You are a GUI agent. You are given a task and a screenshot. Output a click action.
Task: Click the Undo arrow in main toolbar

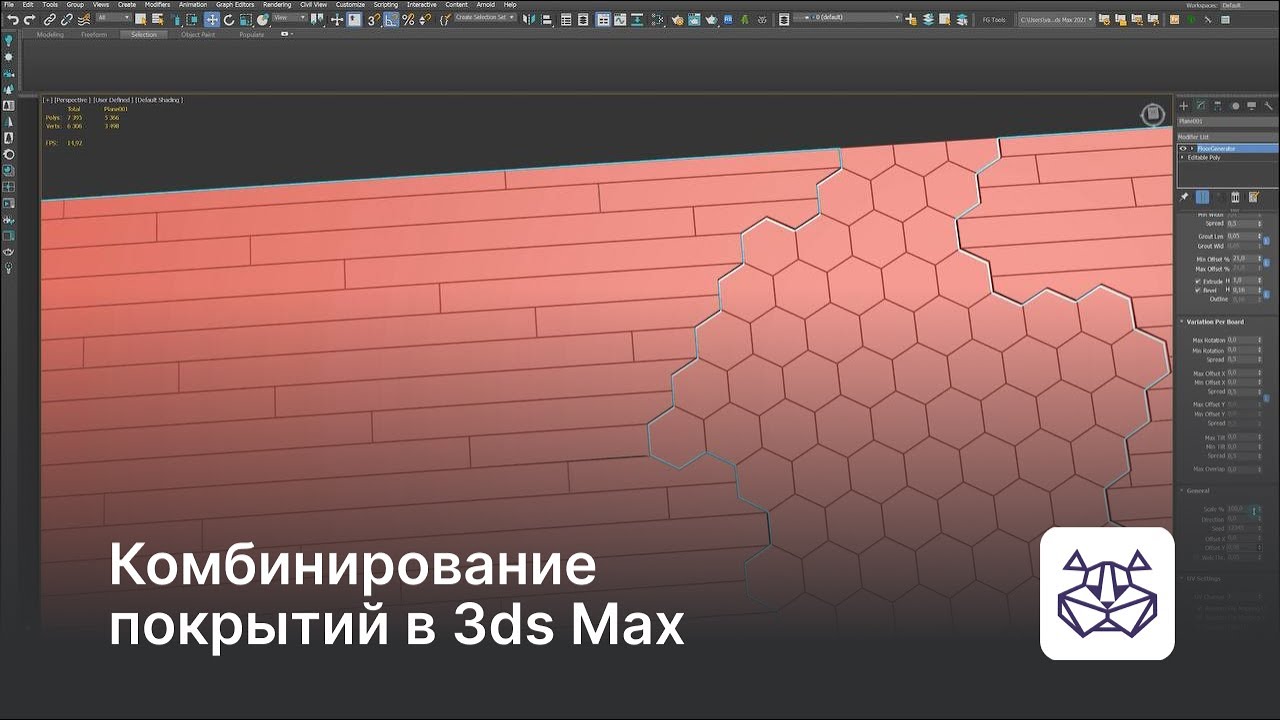tap(13, 20)
